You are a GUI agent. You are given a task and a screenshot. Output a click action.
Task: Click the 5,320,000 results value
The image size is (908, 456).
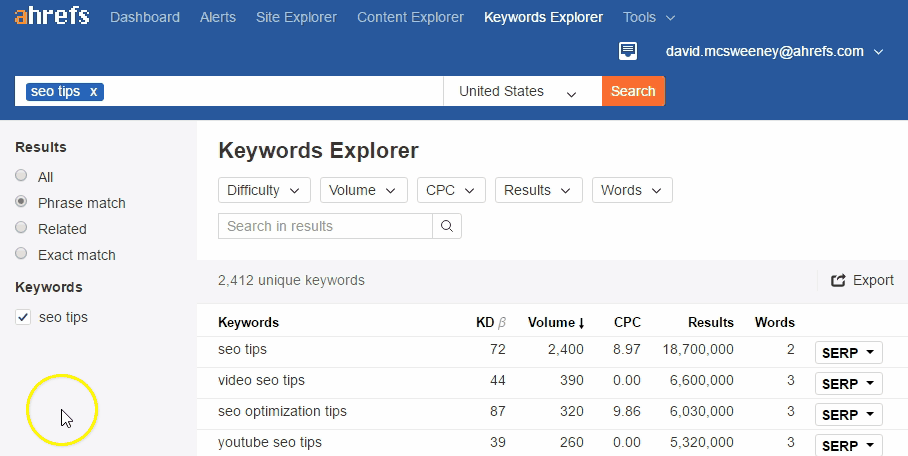(x=702, y=443)
